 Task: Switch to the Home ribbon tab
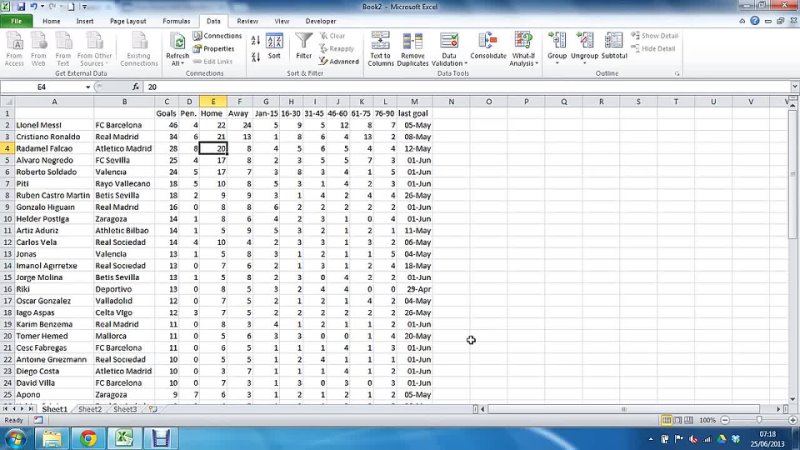[51, 21]
